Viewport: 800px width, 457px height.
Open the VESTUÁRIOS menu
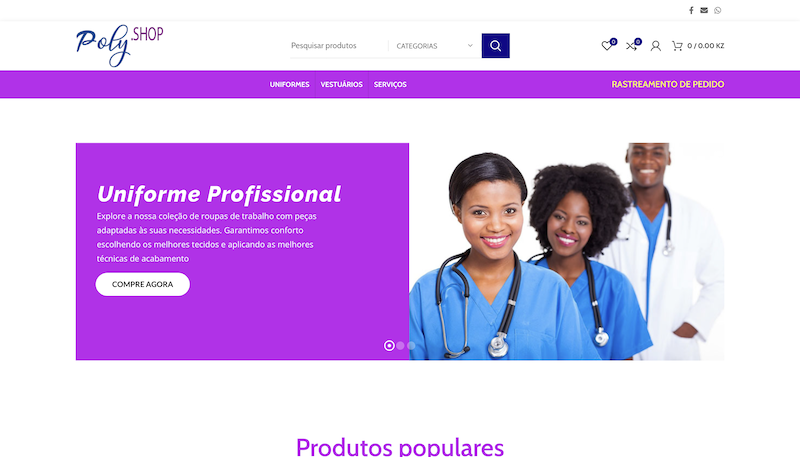[x=341, y=85]
